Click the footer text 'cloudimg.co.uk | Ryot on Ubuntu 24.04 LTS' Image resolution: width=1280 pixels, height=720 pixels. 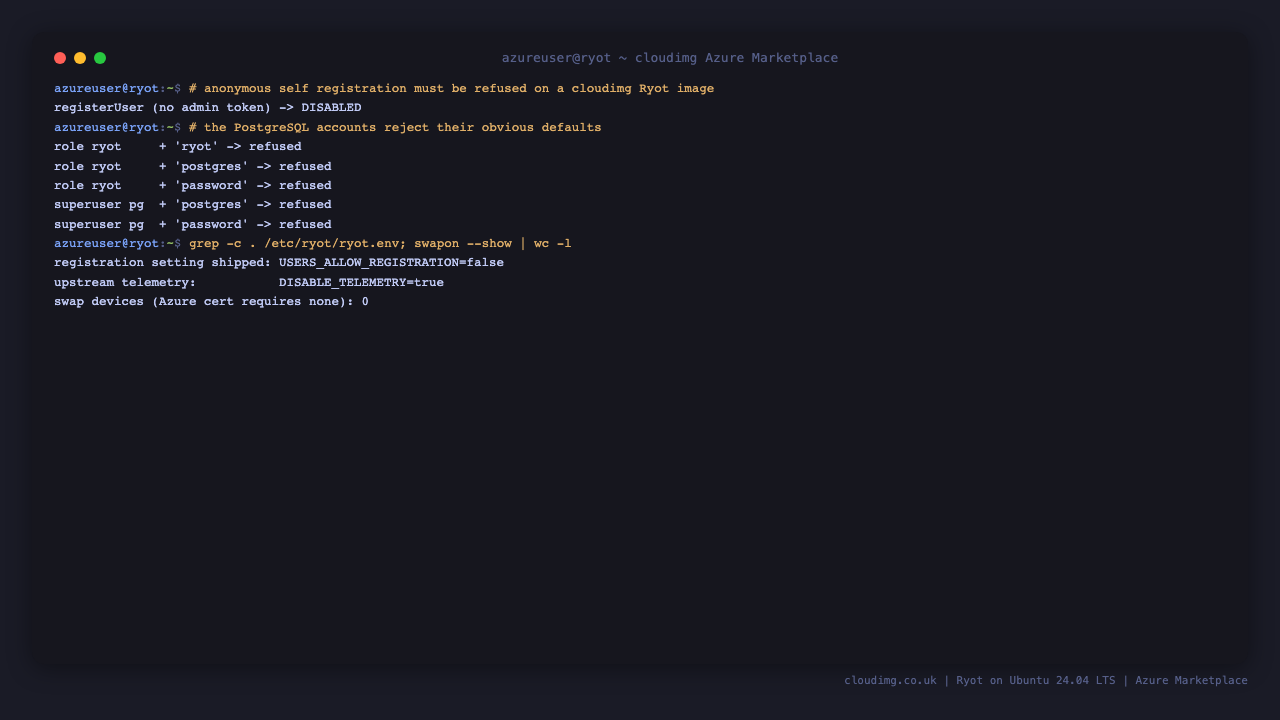pos(979,680)
